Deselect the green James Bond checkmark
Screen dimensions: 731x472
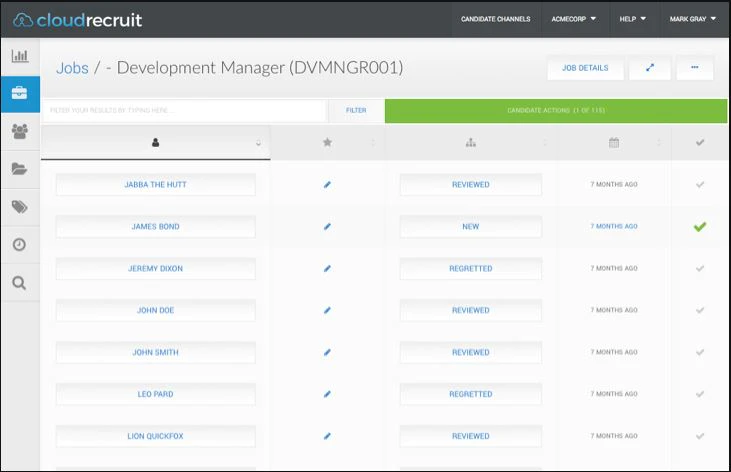(700, 227)
